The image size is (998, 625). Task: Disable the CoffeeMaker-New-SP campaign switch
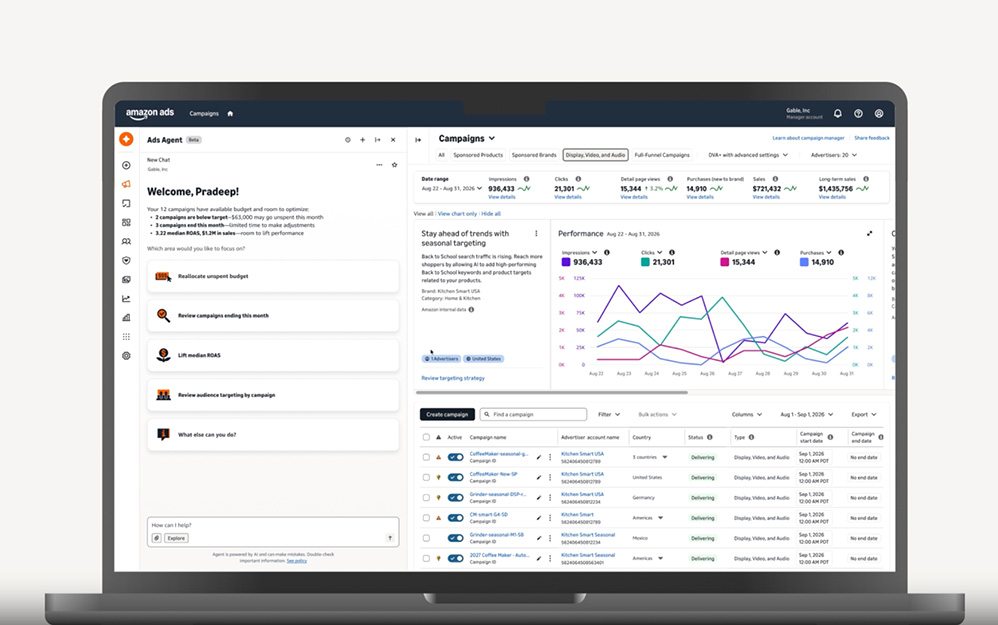(456, 477)
